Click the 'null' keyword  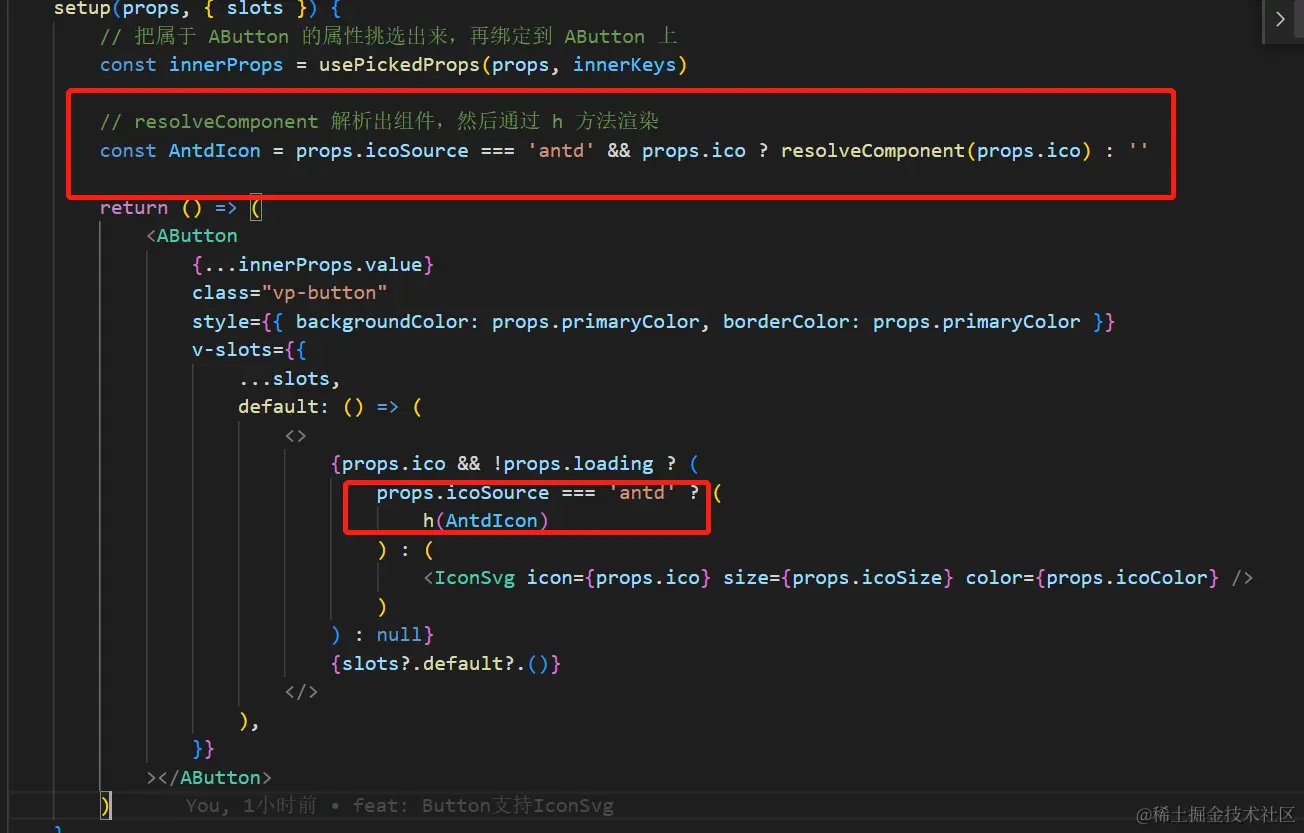pyautogui.click(x=399, y=635)
